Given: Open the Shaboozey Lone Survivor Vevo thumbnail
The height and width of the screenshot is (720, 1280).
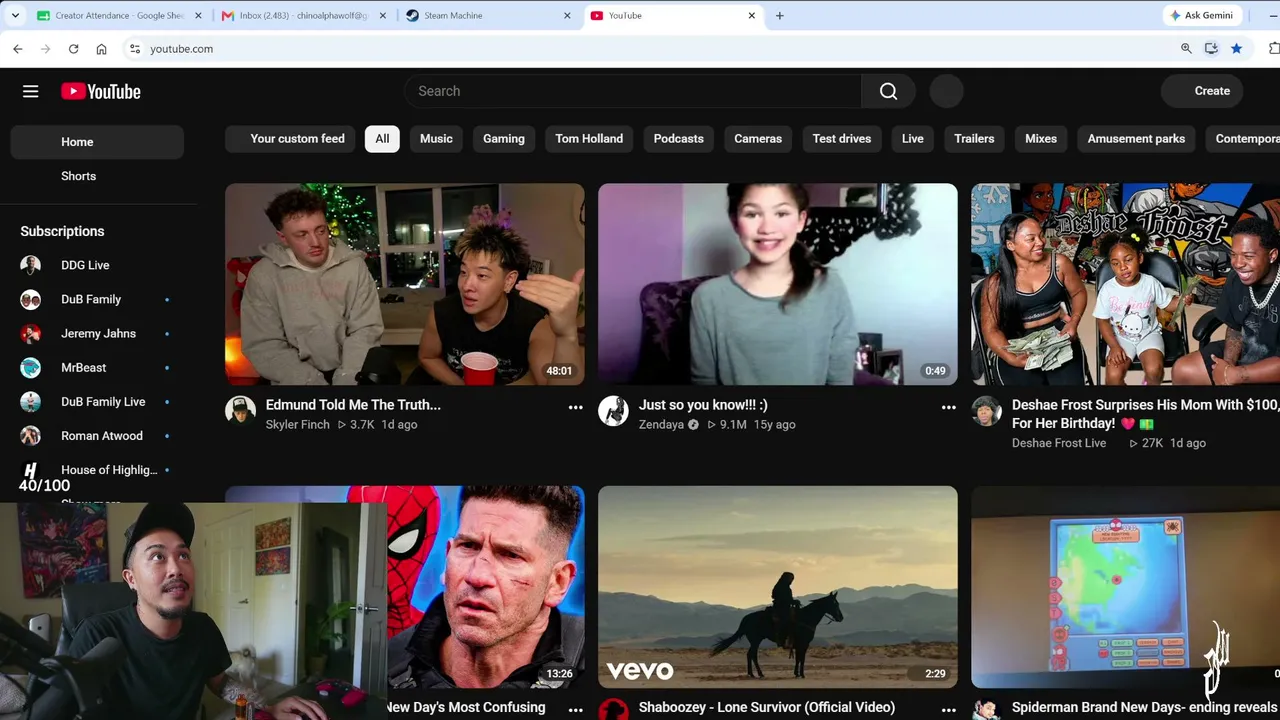Looking at the screenshot, I should pos(778,587).
